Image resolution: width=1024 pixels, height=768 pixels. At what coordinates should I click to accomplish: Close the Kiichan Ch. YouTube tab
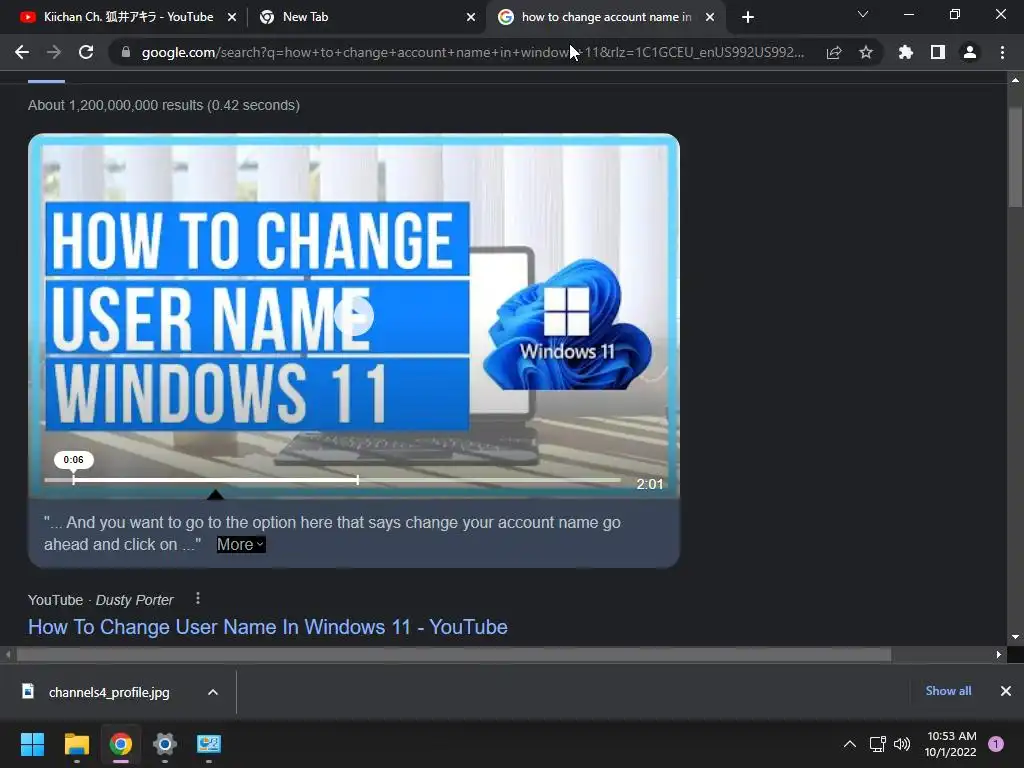232,18
